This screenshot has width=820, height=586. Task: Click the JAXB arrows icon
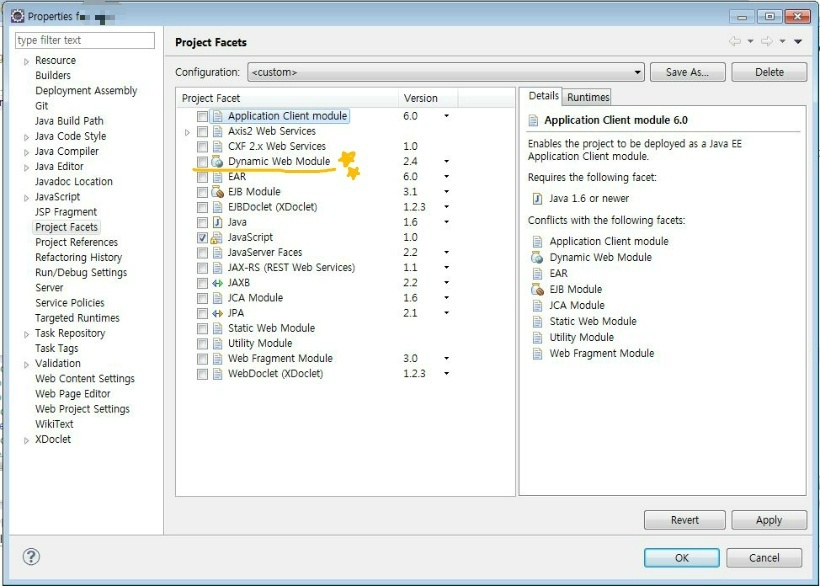coord(218,283)
